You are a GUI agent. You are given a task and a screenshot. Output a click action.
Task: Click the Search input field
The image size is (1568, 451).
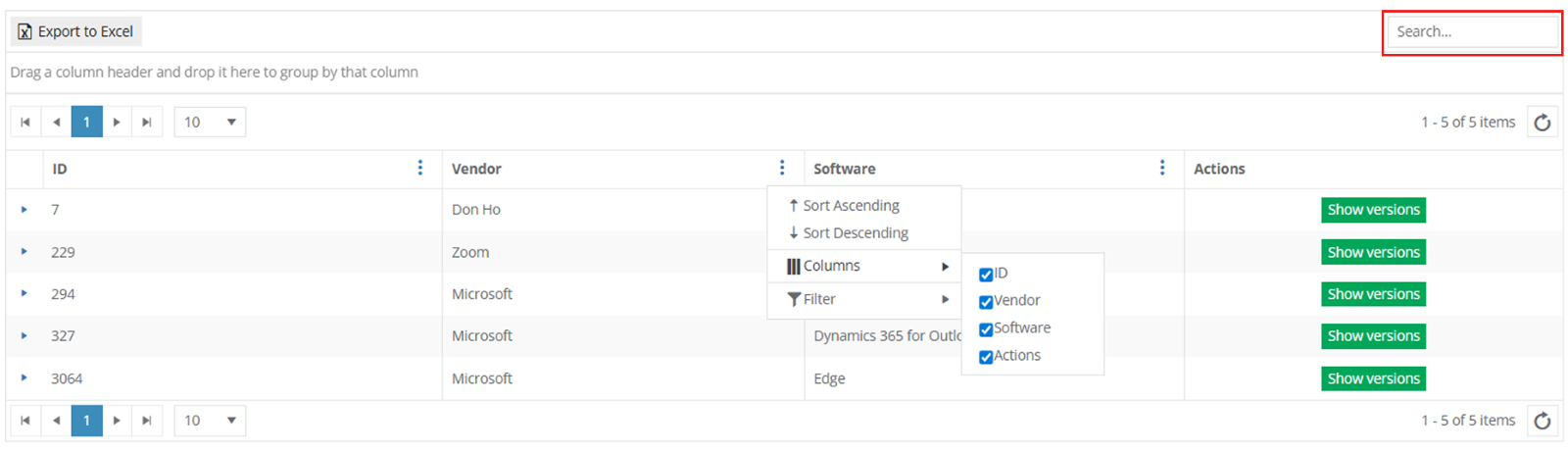(1471, 31)
